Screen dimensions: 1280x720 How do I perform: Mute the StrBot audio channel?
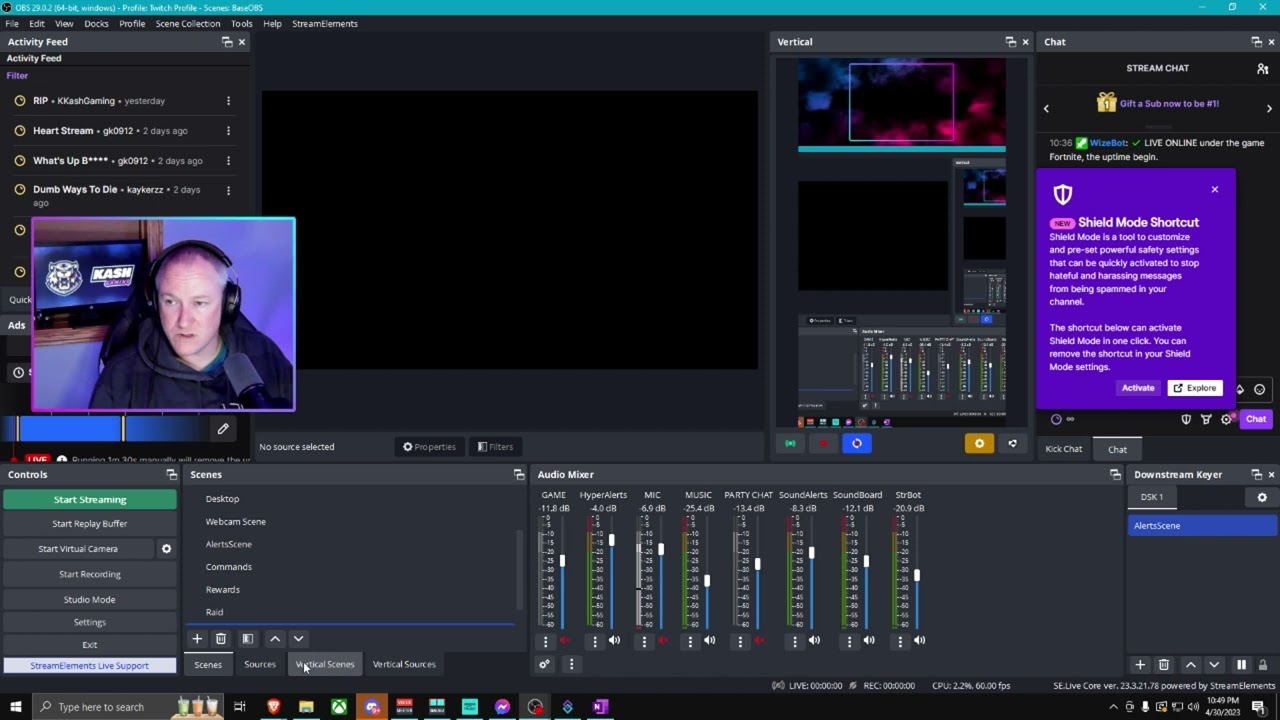[920, 641]
